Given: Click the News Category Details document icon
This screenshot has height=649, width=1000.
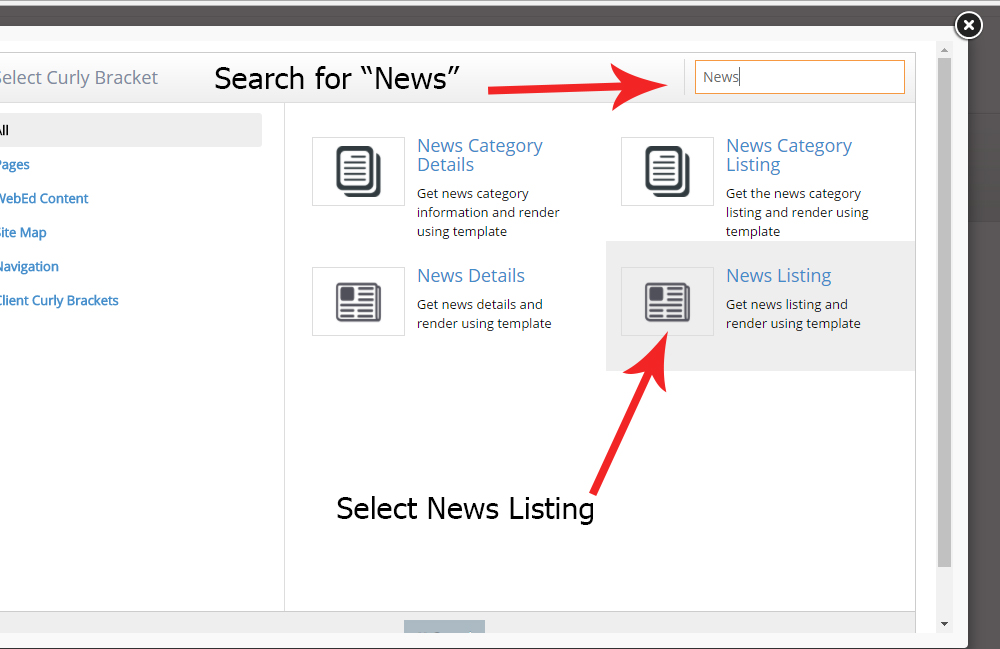Looking at the screenshot, I should click(358, 171).
